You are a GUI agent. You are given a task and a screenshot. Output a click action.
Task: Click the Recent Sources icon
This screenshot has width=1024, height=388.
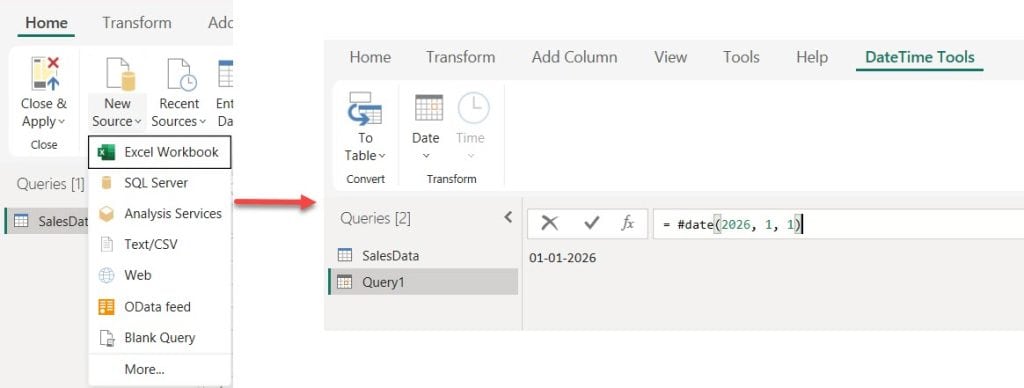181,73
